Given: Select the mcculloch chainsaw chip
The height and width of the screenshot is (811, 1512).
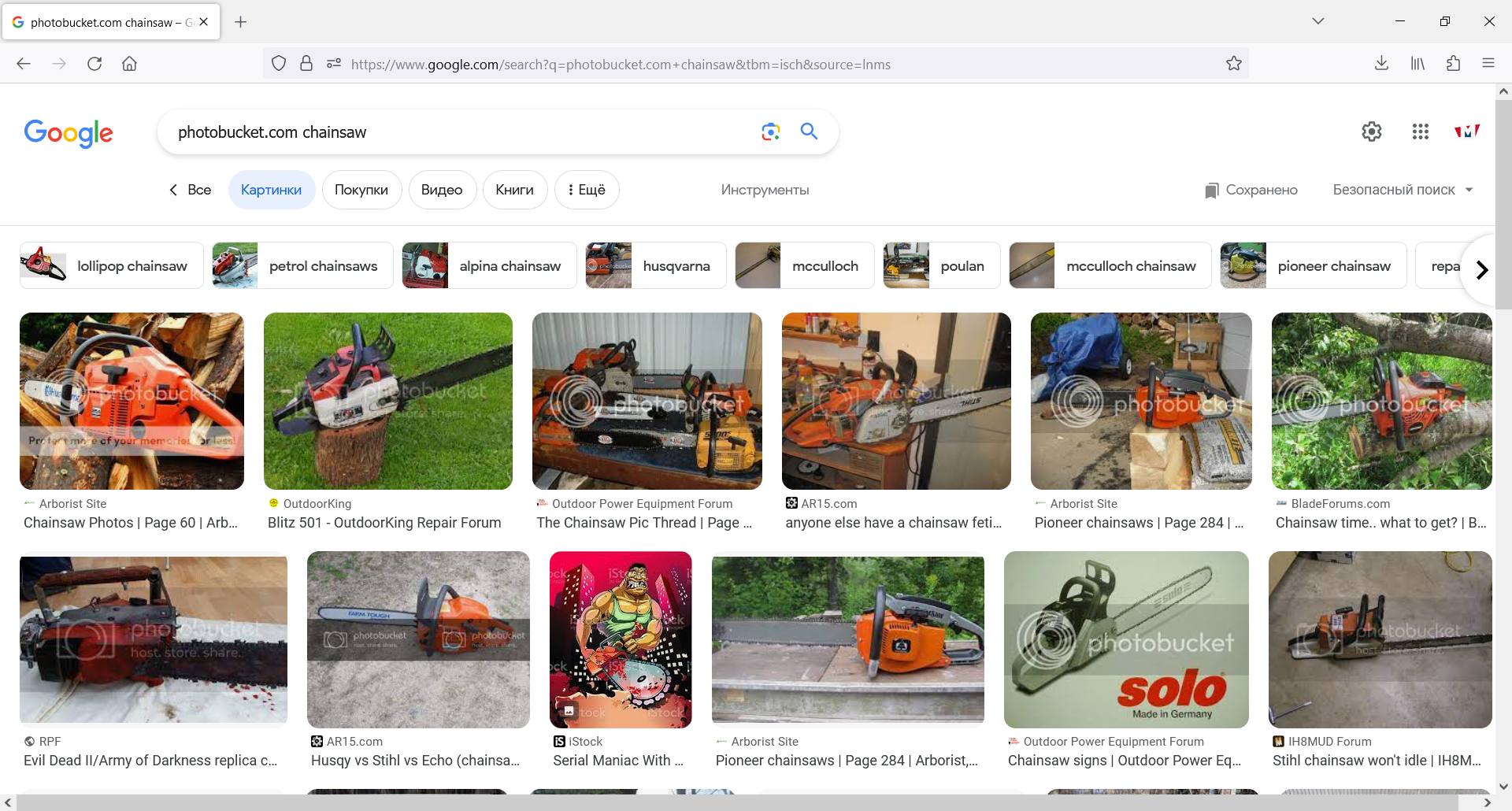Looking at the screenshot, I should [1110, 266].
